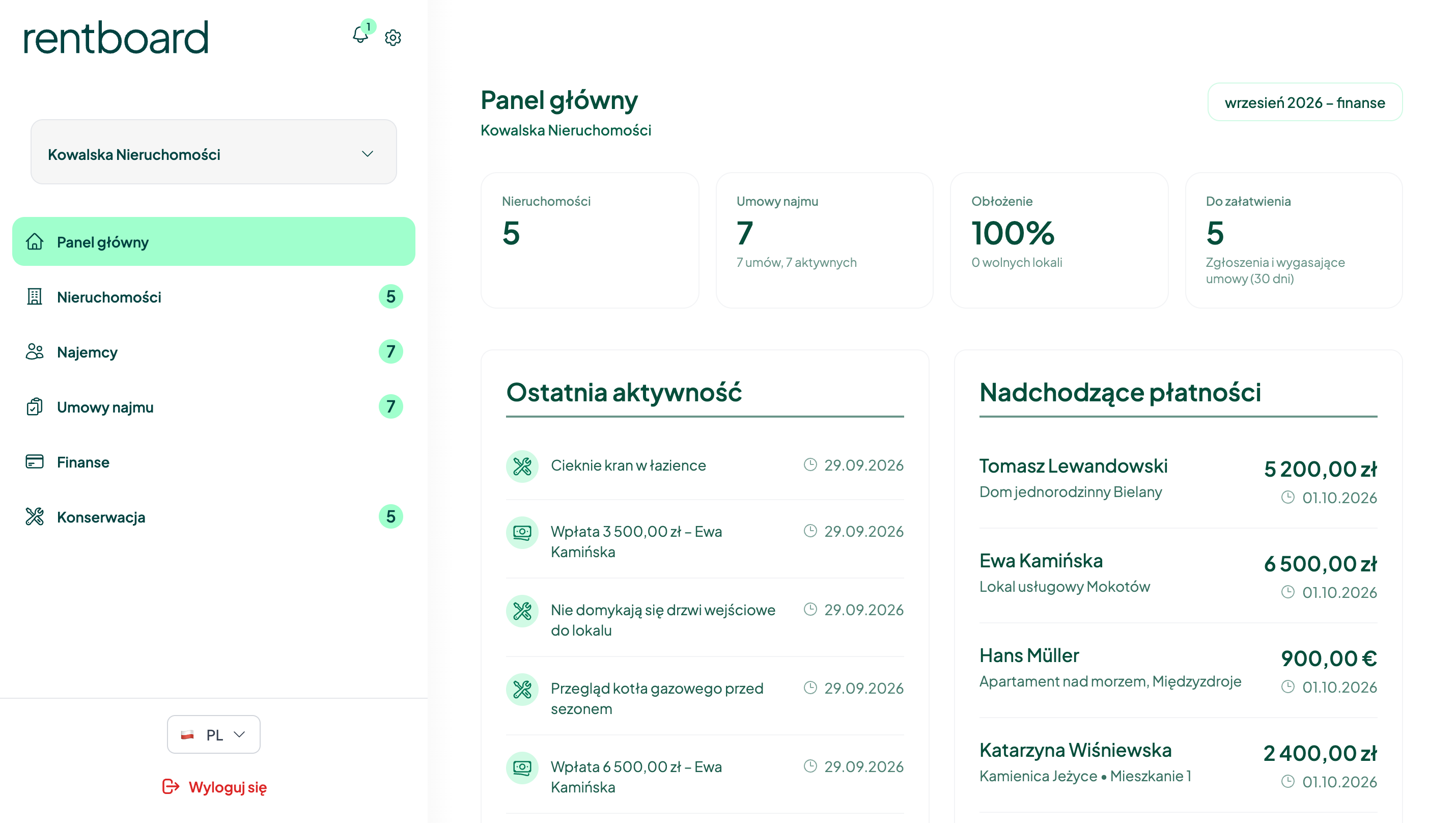1456x823 pixels.
Task: Open the Umowy najmu stat card
Action: click(x=824, y=240)
